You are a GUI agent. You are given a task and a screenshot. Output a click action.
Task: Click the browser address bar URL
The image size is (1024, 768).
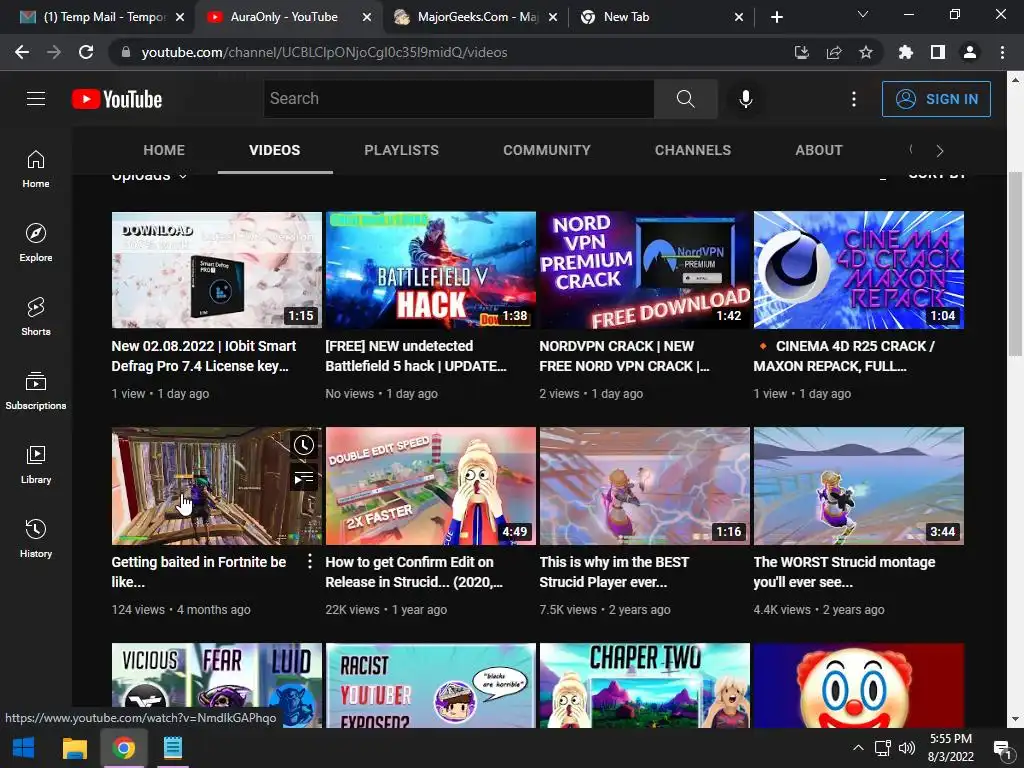click(324, 52)
